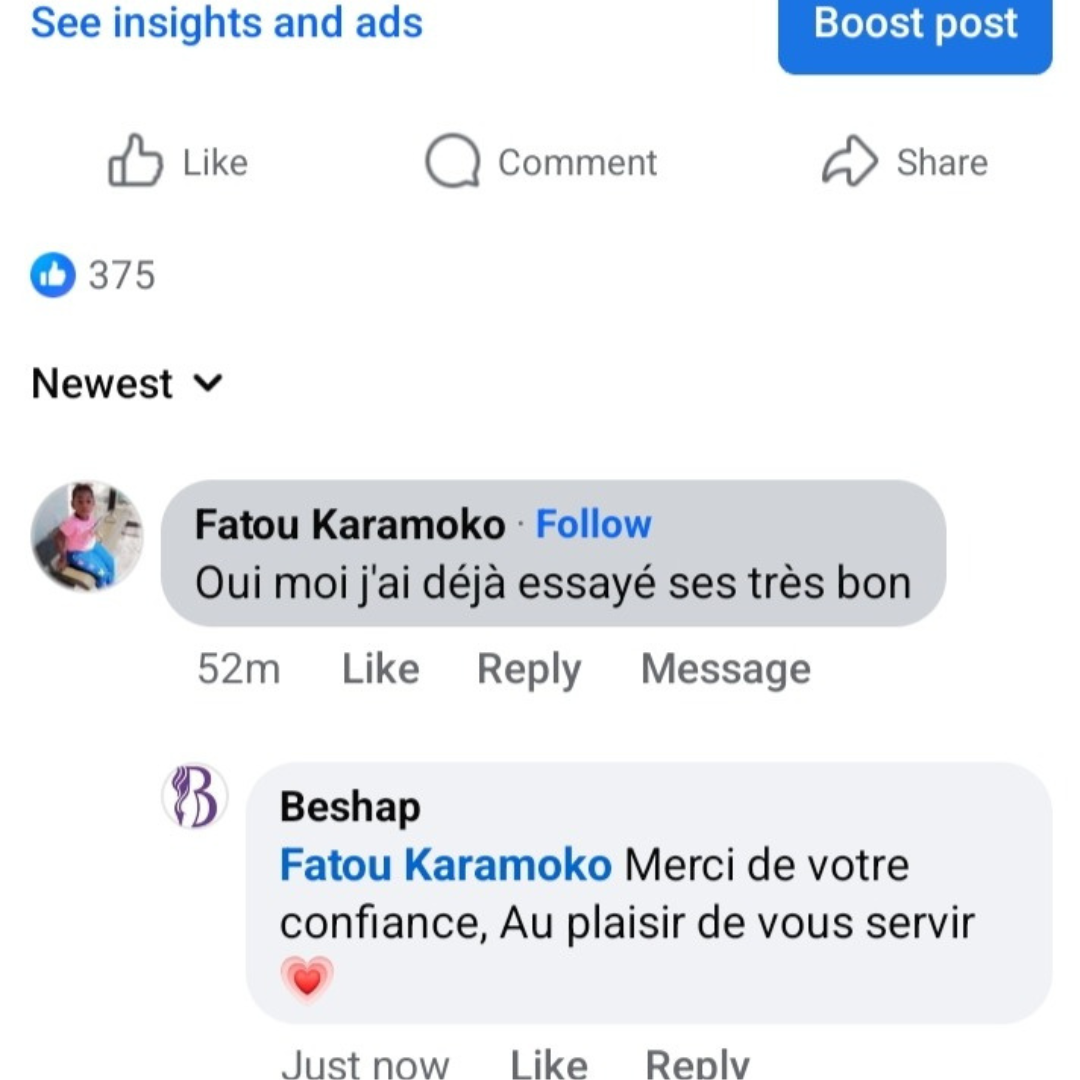Reply to Fatou Karamoko's comment
Screen dimensions: 1080x1080
528,669
